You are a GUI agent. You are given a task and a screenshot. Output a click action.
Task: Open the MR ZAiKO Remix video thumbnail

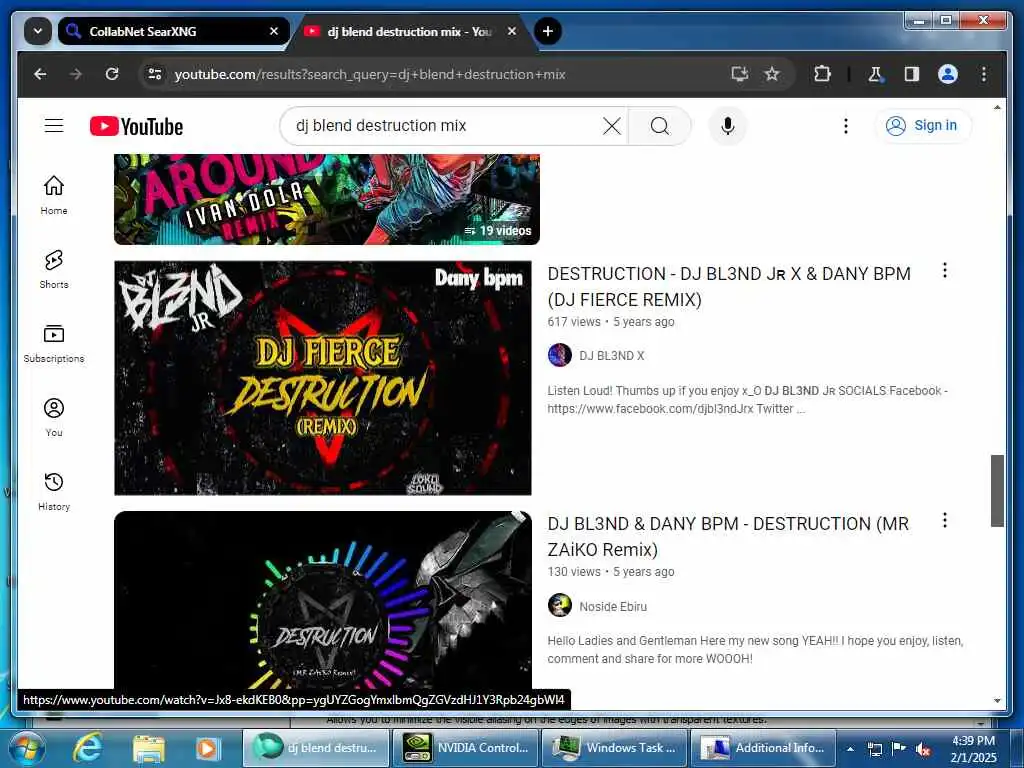pyautogui.click(x=323, y=600)
